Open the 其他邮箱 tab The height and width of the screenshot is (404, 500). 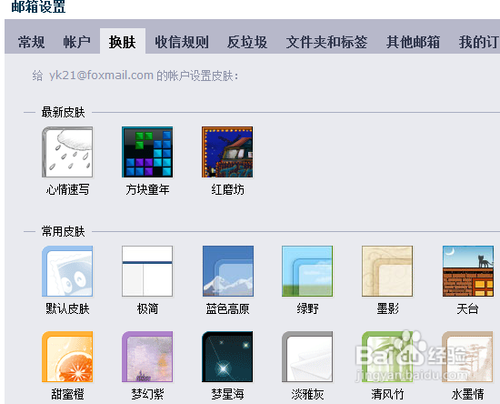pos(413,42)
